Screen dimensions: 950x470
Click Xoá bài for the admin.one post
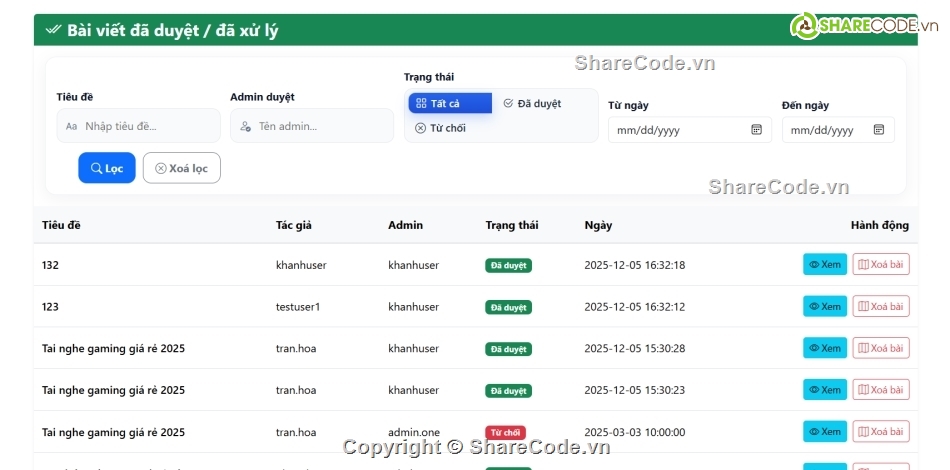pyautogui.click(x=882, y=431)
